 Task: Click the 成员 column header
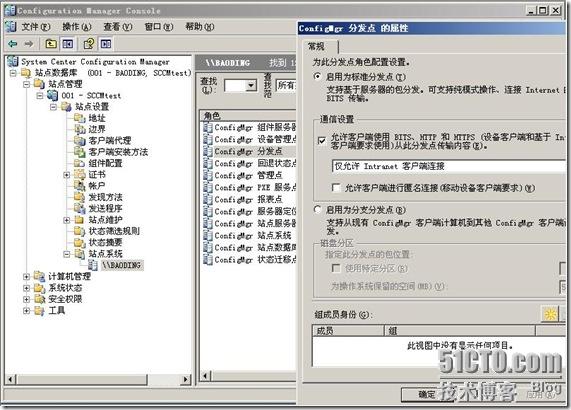tap(348, 330)
